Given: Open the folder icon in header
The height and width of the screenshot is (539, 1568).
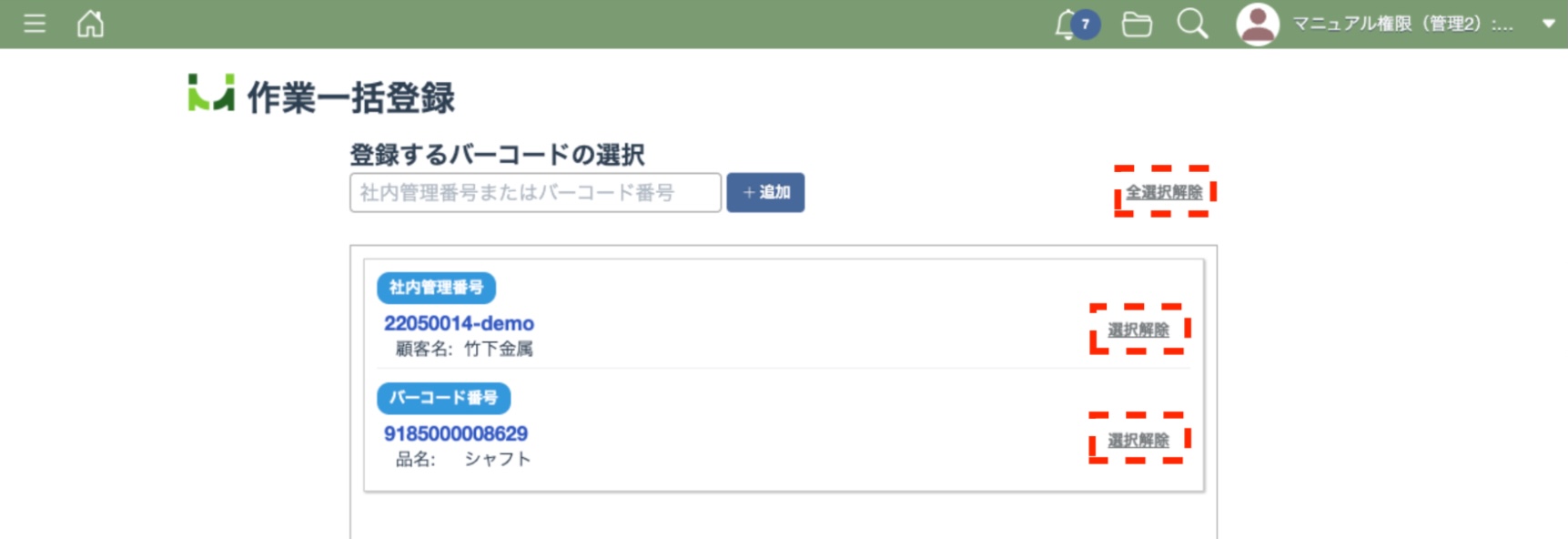Looking at the screenshot, I should [1137, 25].
